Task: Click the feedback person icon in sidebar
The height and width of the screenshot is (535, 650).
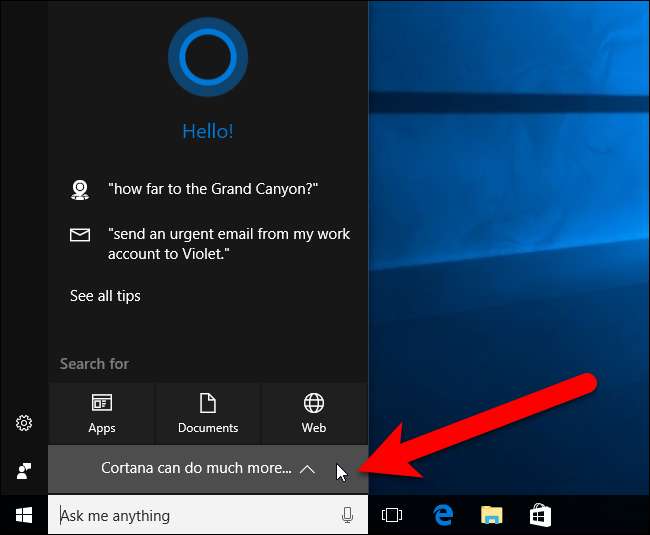Action: 24,470
